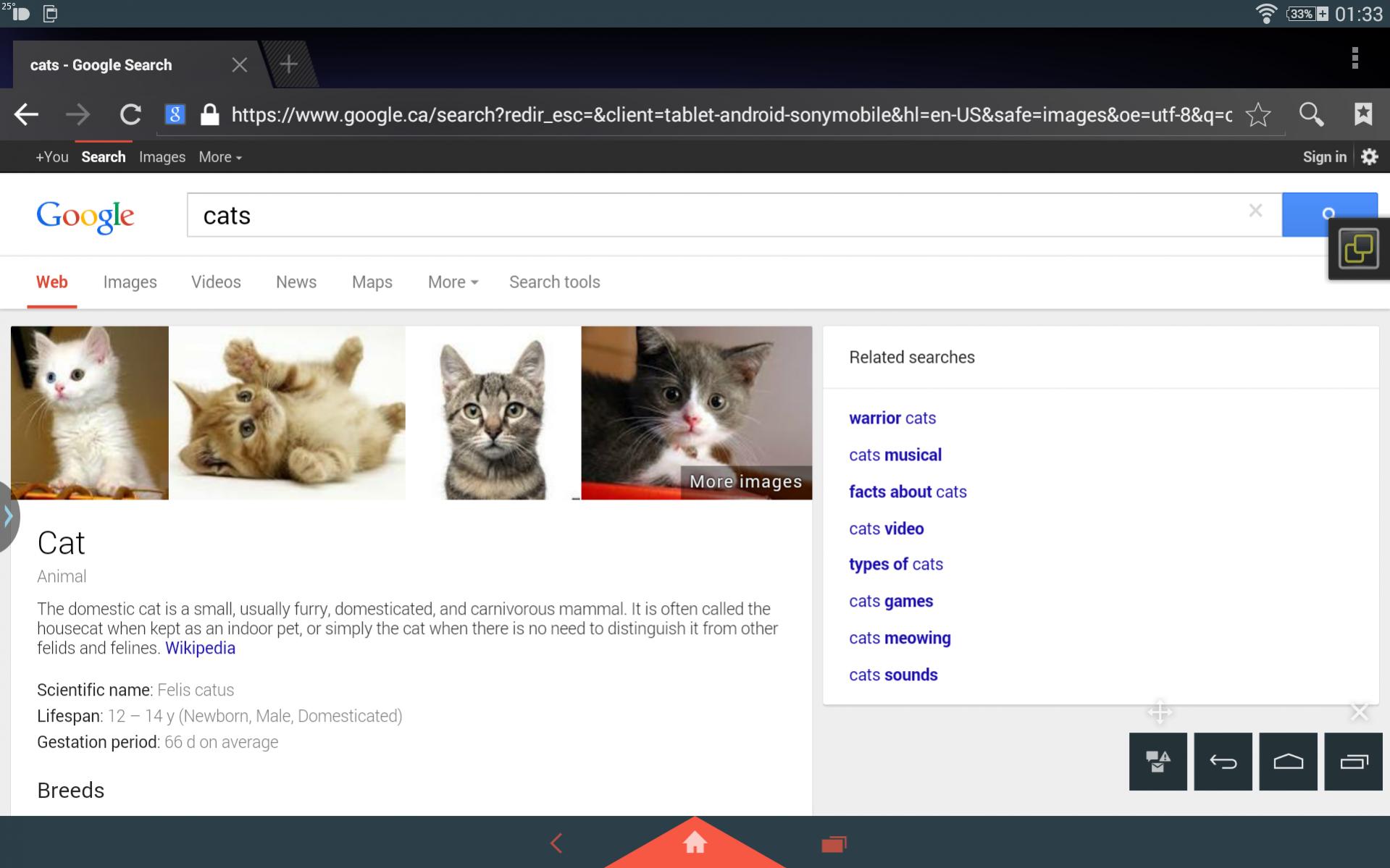Tap the small apps multi-window icon
The width and height of the screenshot is (1390, 868).
pyautogui.click(x=1359, y=249)
